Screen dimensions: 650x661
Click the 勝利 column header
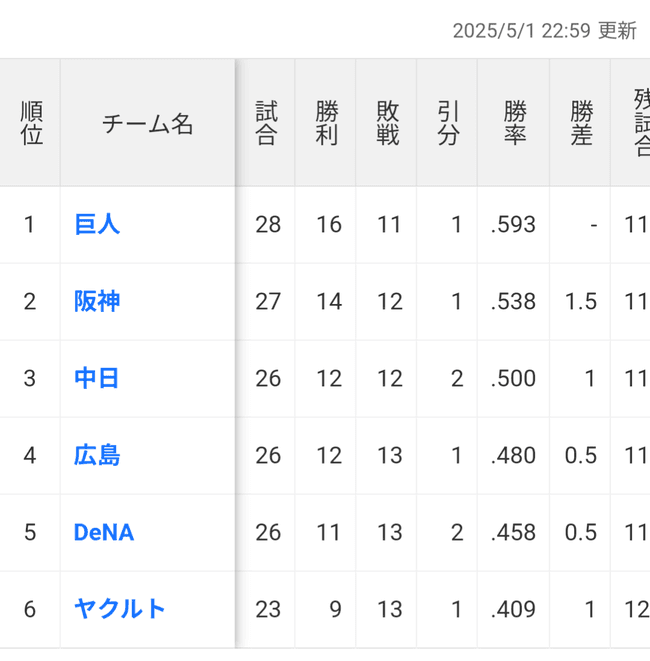(x=327, y=124)
